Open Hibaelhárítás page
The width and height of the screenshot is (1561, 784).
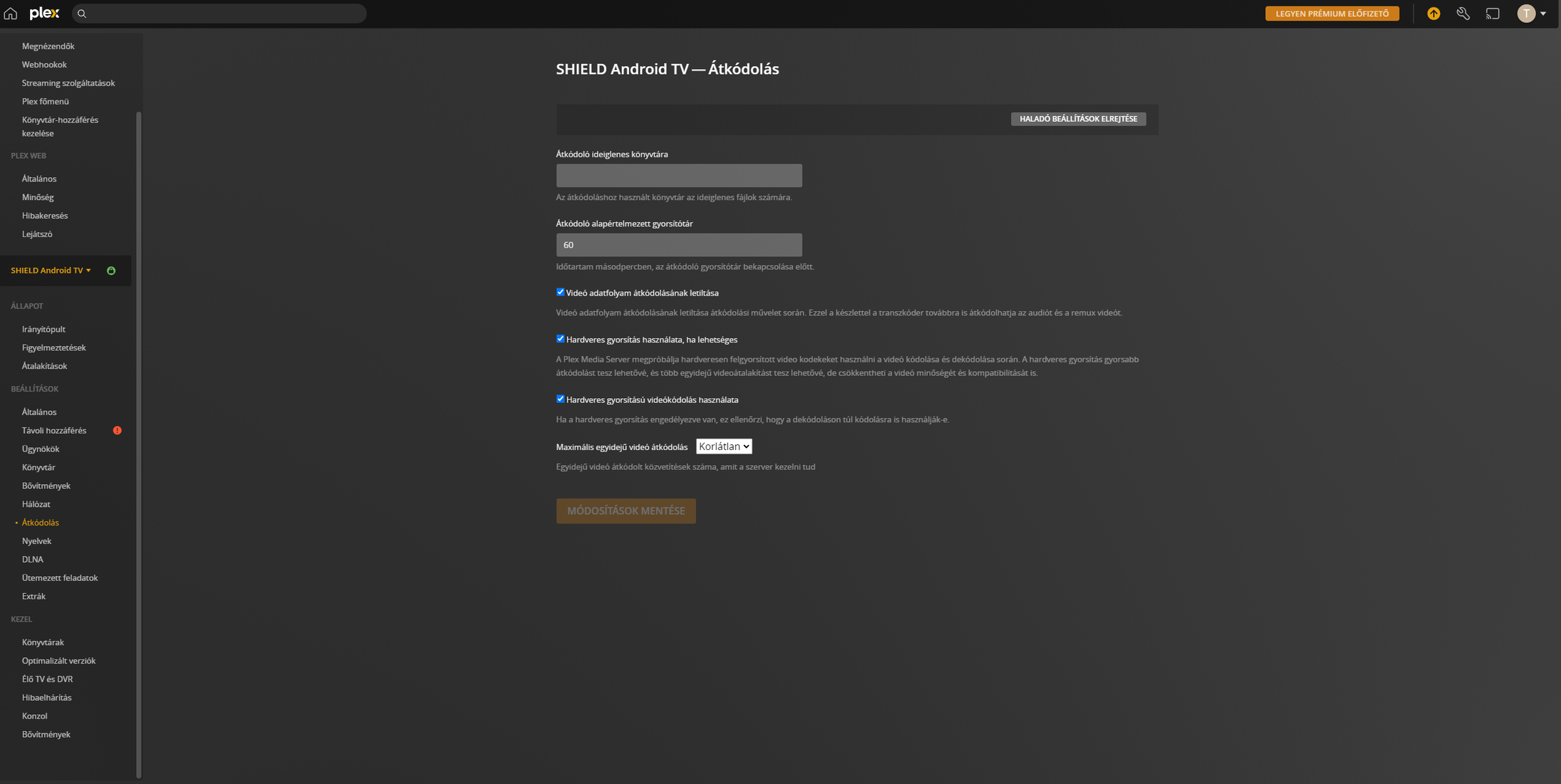tap(46, 699)
